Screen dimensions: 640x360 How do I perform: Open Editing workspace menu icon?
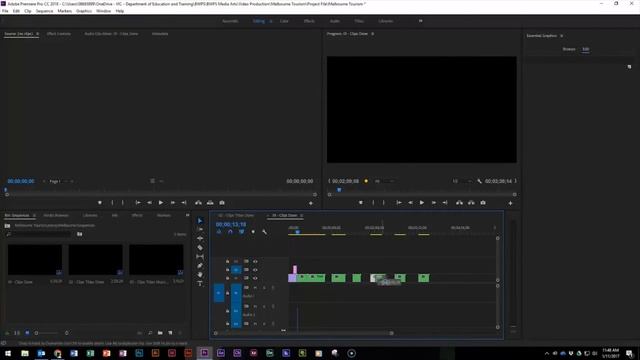(271, 21)
